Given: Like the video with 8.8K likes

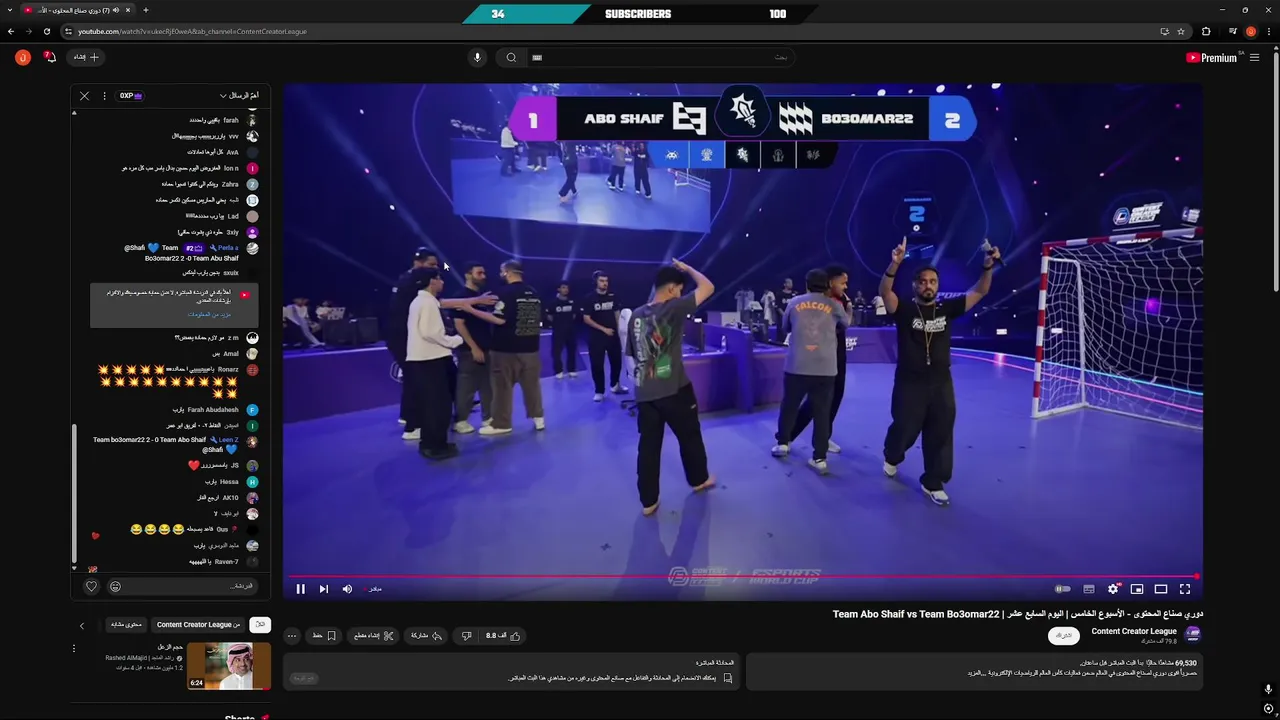Looking at the screenshot, I should (x=503, y=636).
